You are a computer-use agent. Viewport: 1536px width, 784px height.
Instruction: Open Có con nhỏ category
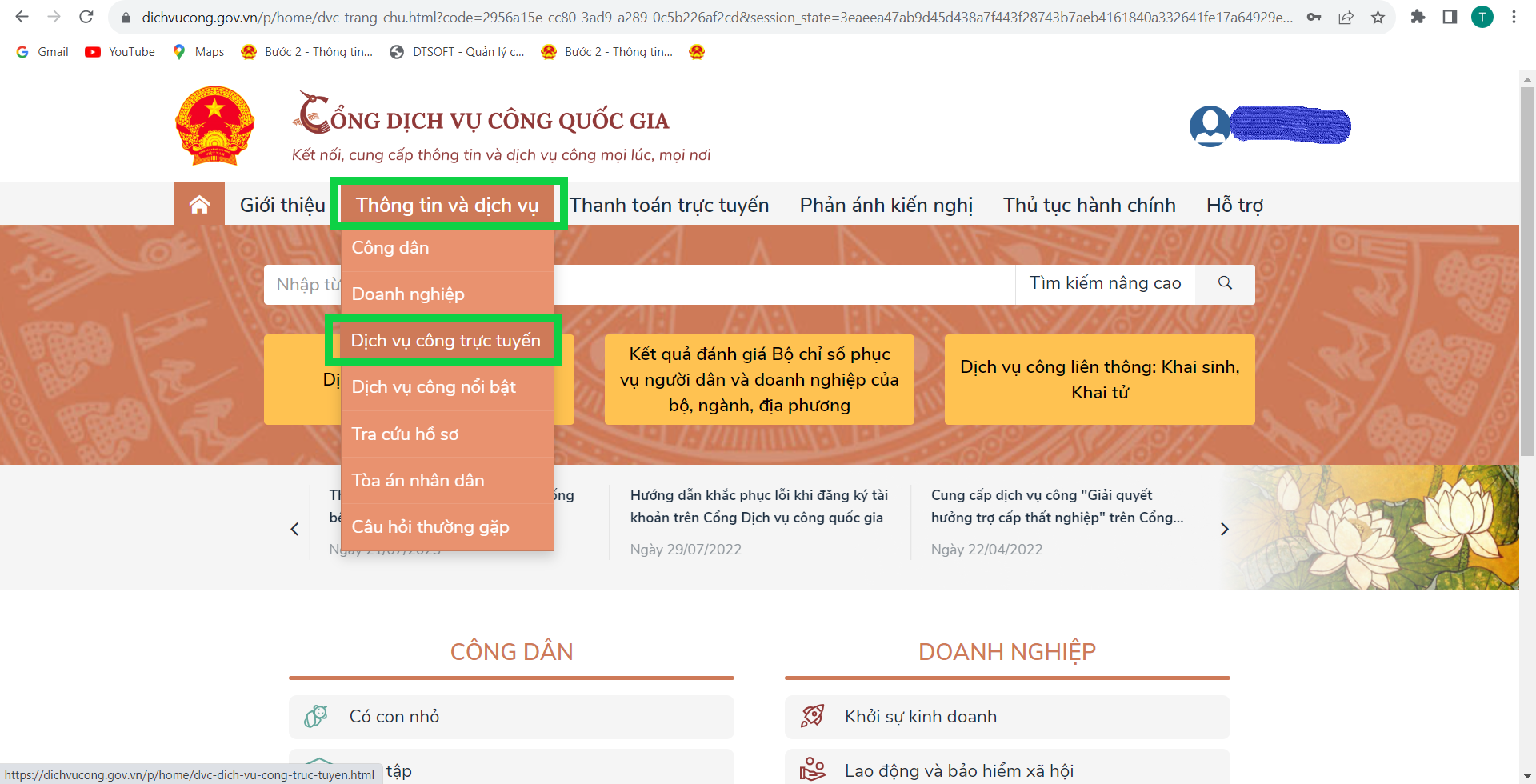tap(511, 717)
